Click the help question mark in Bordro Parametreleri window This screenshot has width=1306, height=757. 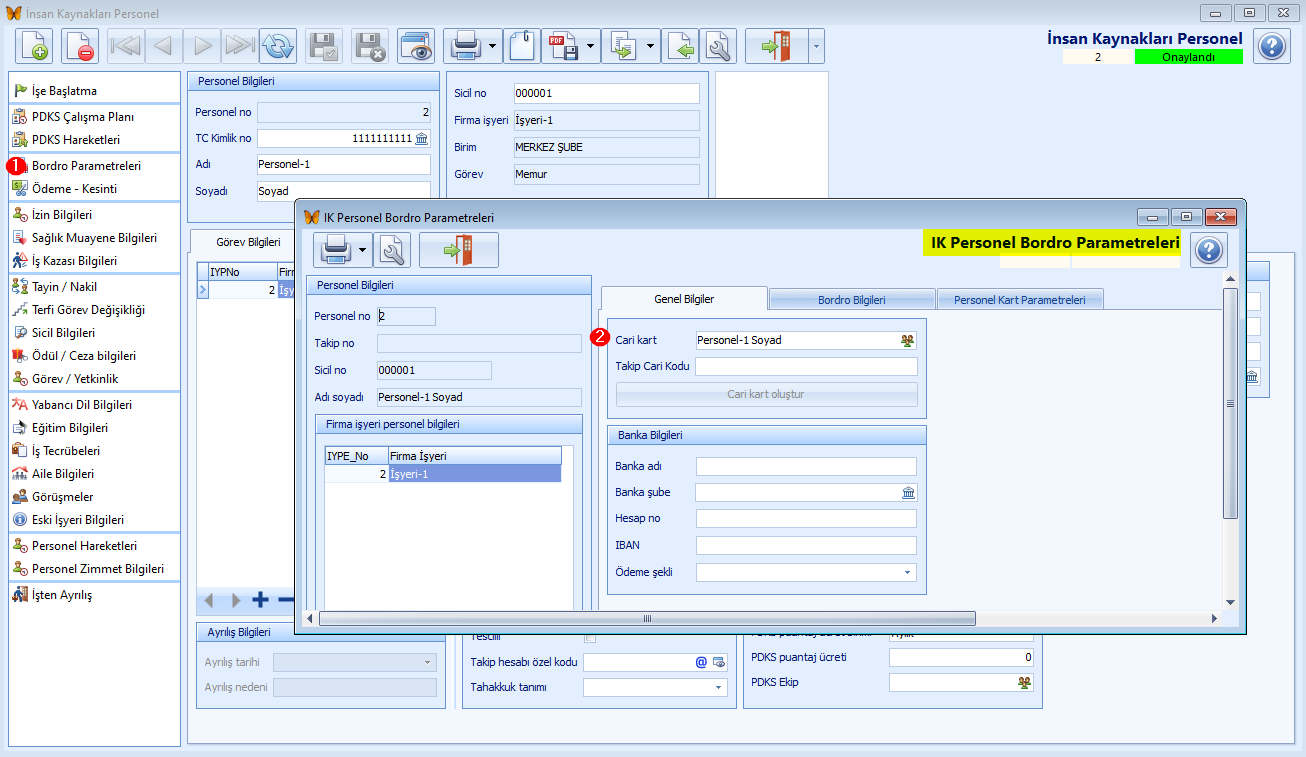pos(1209,250)
